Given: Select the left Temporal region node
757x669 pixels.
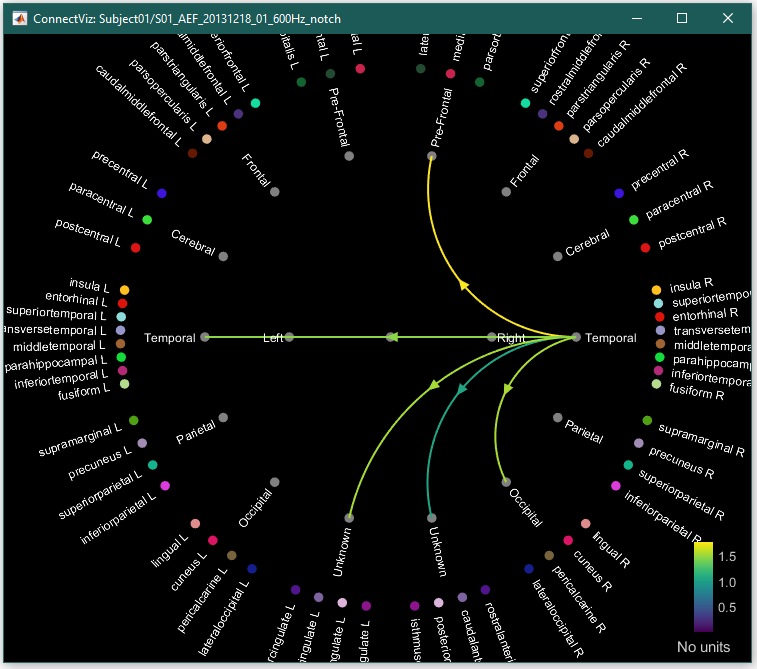Looking at the screenshot, I should point(205,337).
